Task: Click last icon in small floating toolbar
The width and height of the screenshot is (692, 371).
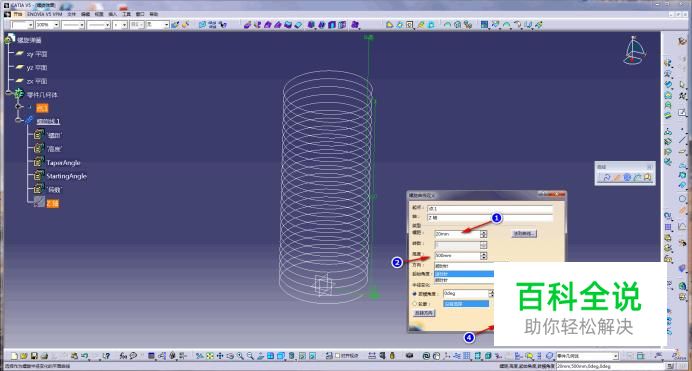Action: pyautogui.click(x=647, y=177)
